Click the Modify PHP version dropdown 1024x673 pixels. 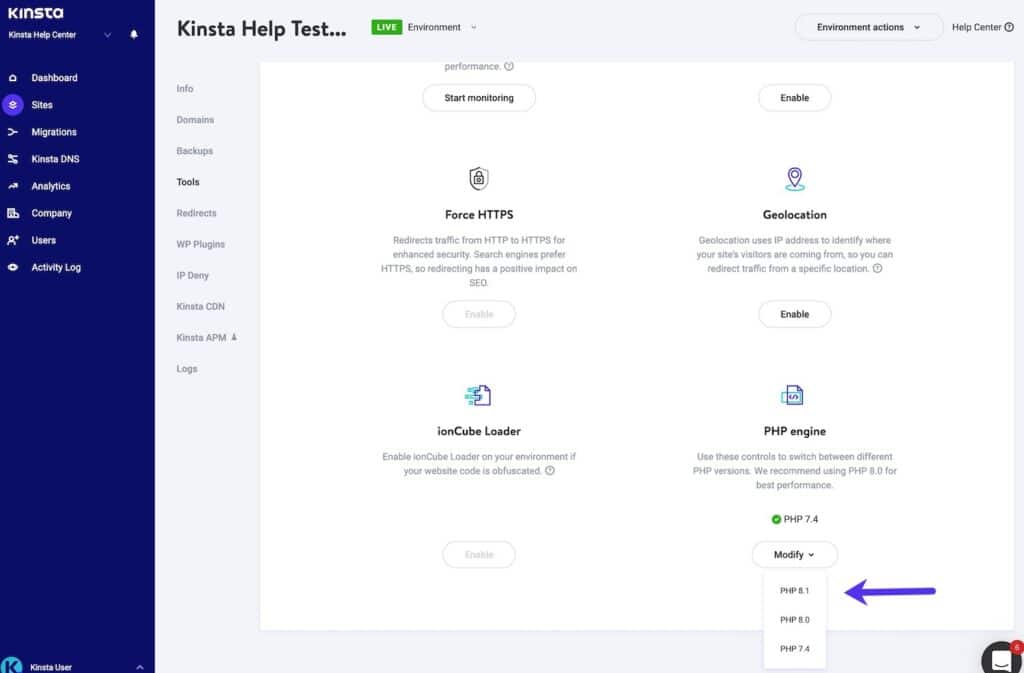click(794, 555)
